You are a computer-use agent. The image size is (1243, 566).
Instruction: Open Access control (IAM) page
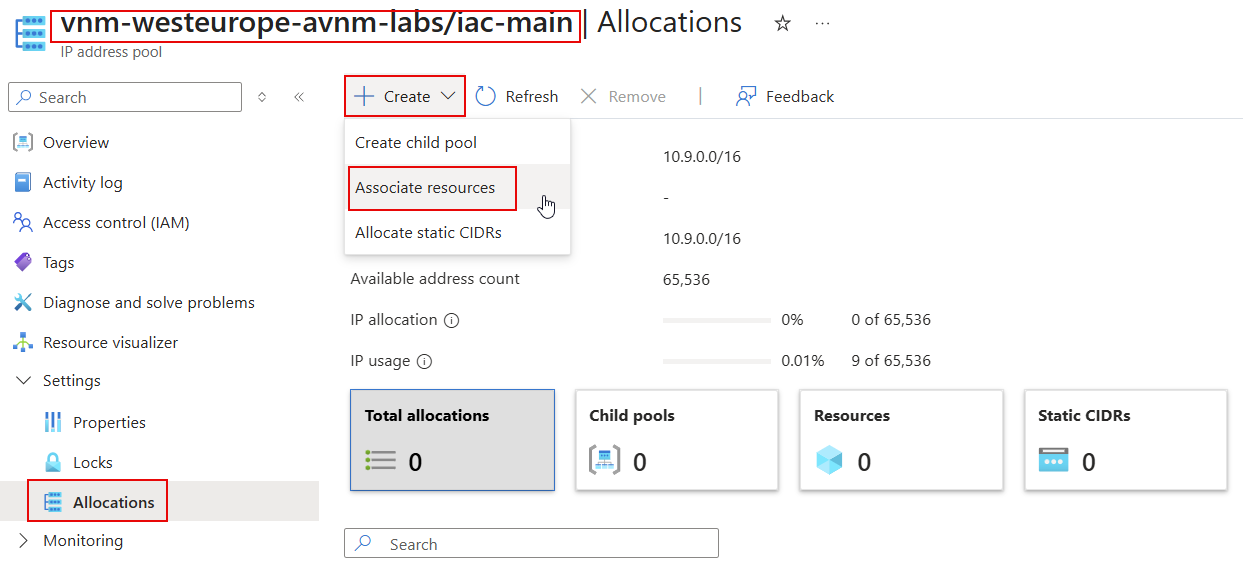pyautogui.click(x=115, y=222)
